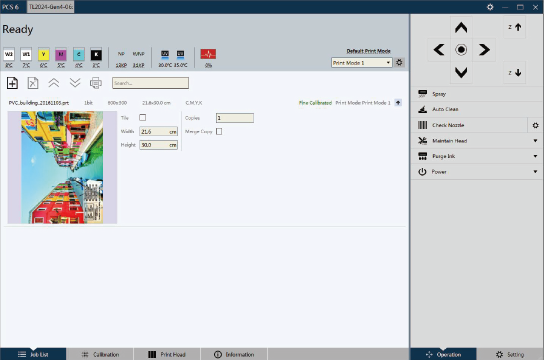544x360 pixels.
Task: Expand the Purge Ink dropdown arrow
Action: 535,156
